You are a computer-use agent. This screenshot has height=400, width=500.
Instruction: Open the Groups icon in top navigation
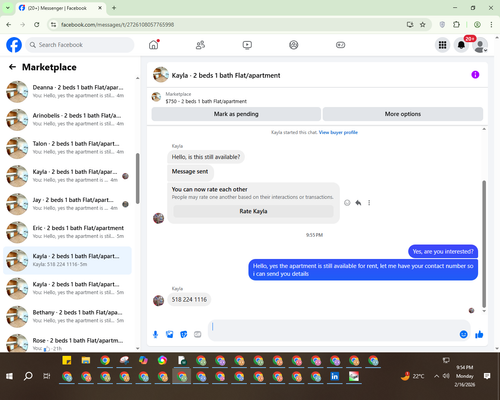click(294, 45)
